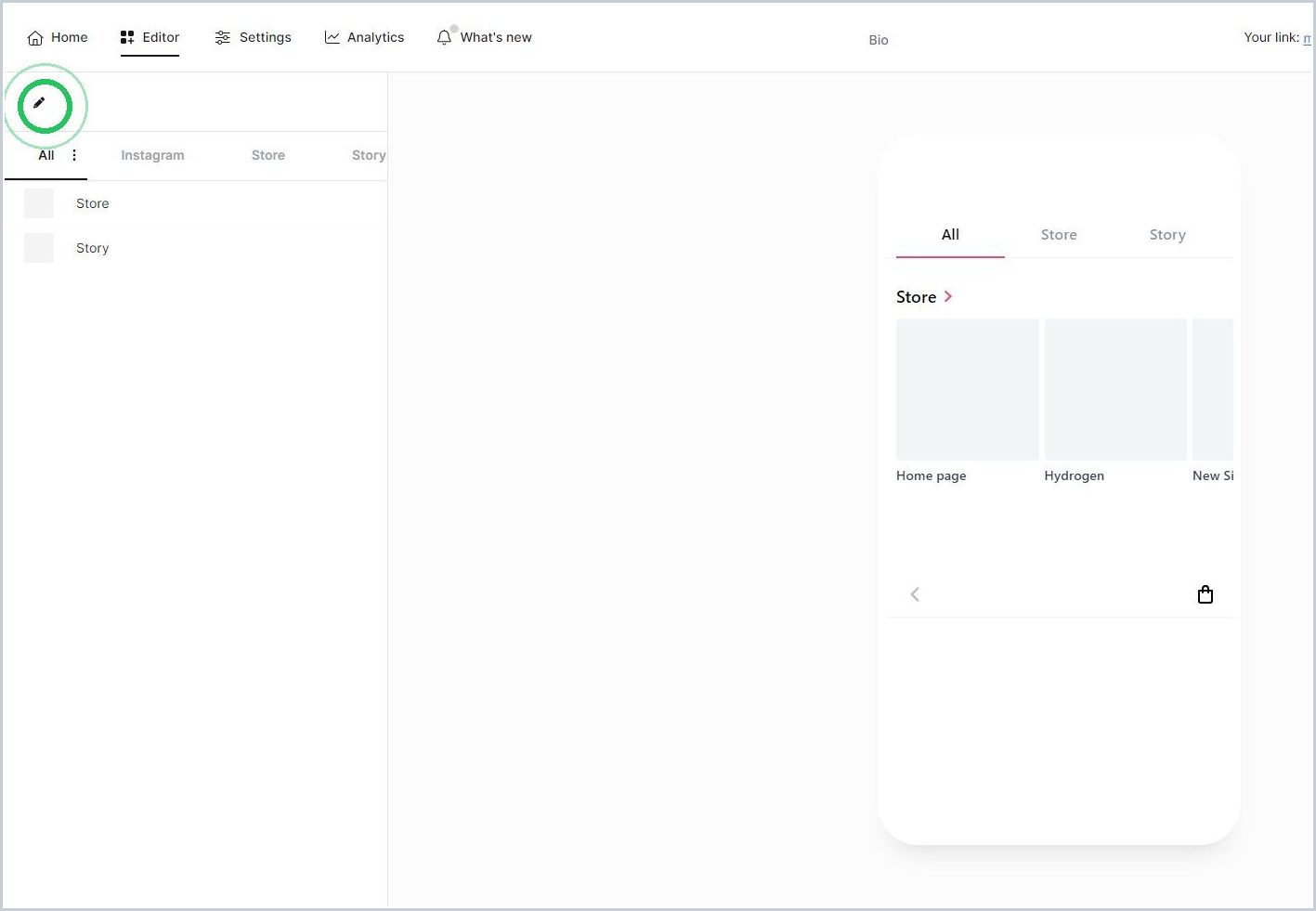
Task: Switch to the Story tab in editor panel
Action: point(369,155)
